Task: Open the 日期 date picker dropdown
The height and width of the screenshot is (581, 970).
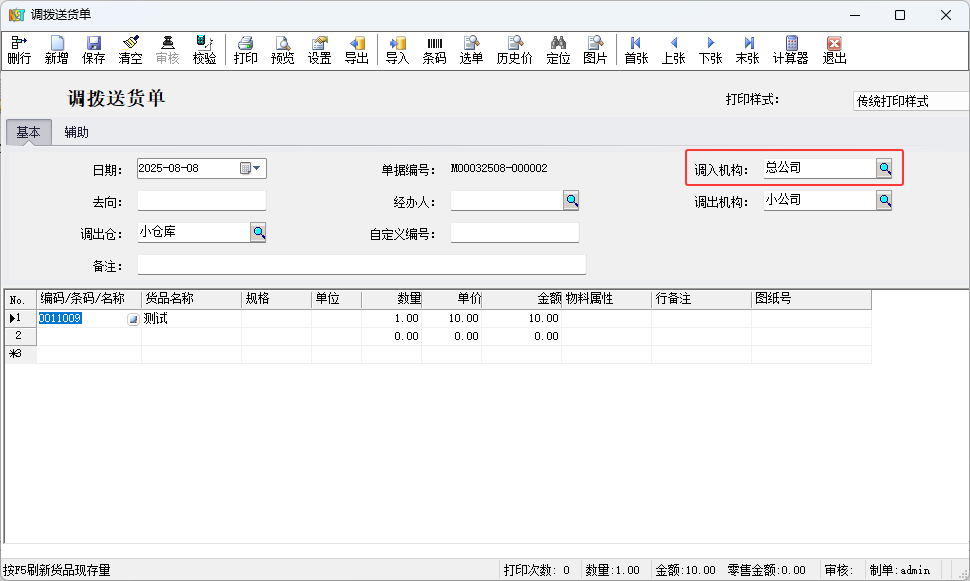Action: 251,168
